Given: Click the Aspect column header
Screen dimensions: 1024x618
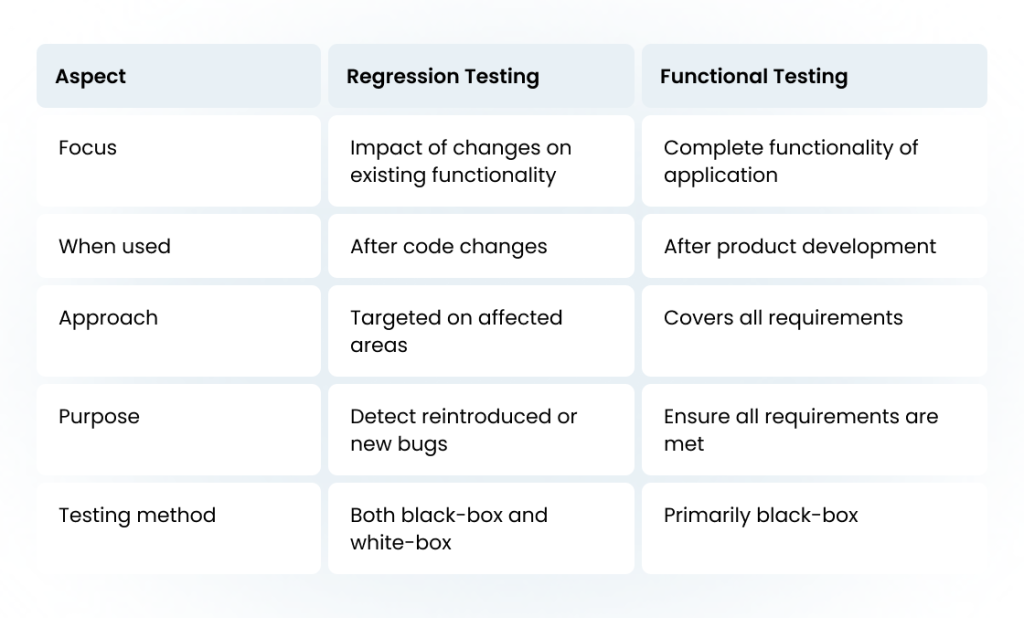Looking at the screenshot, I should pos(178,76).
